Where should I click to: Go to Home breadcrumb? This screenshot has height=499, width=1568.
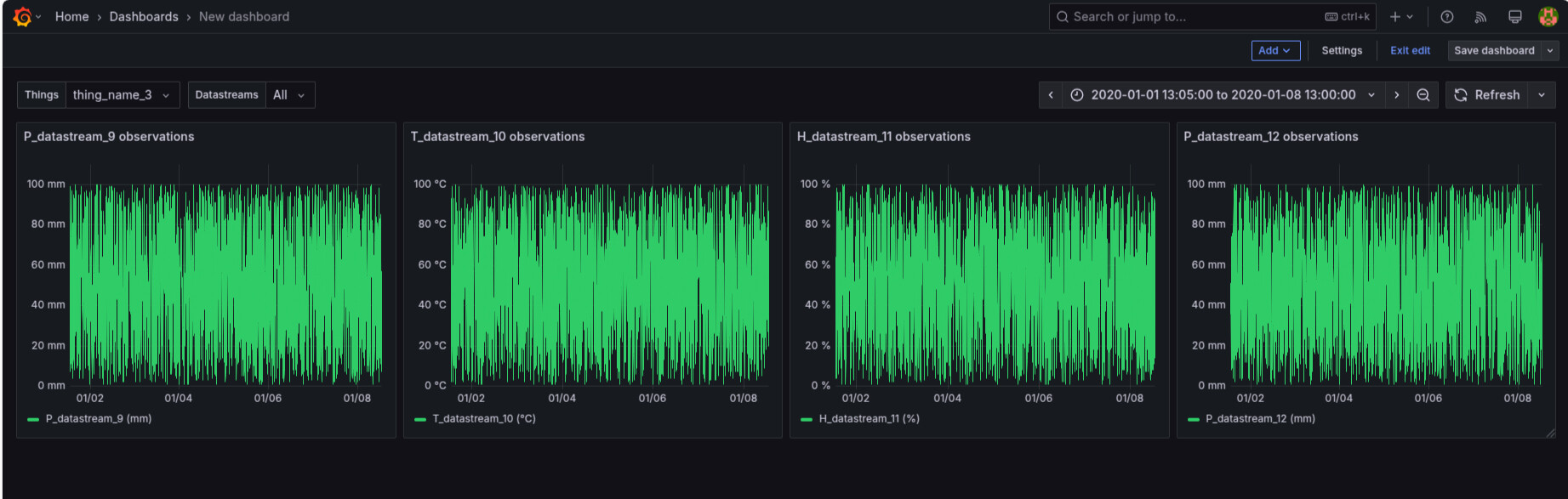tap(71, 17)
